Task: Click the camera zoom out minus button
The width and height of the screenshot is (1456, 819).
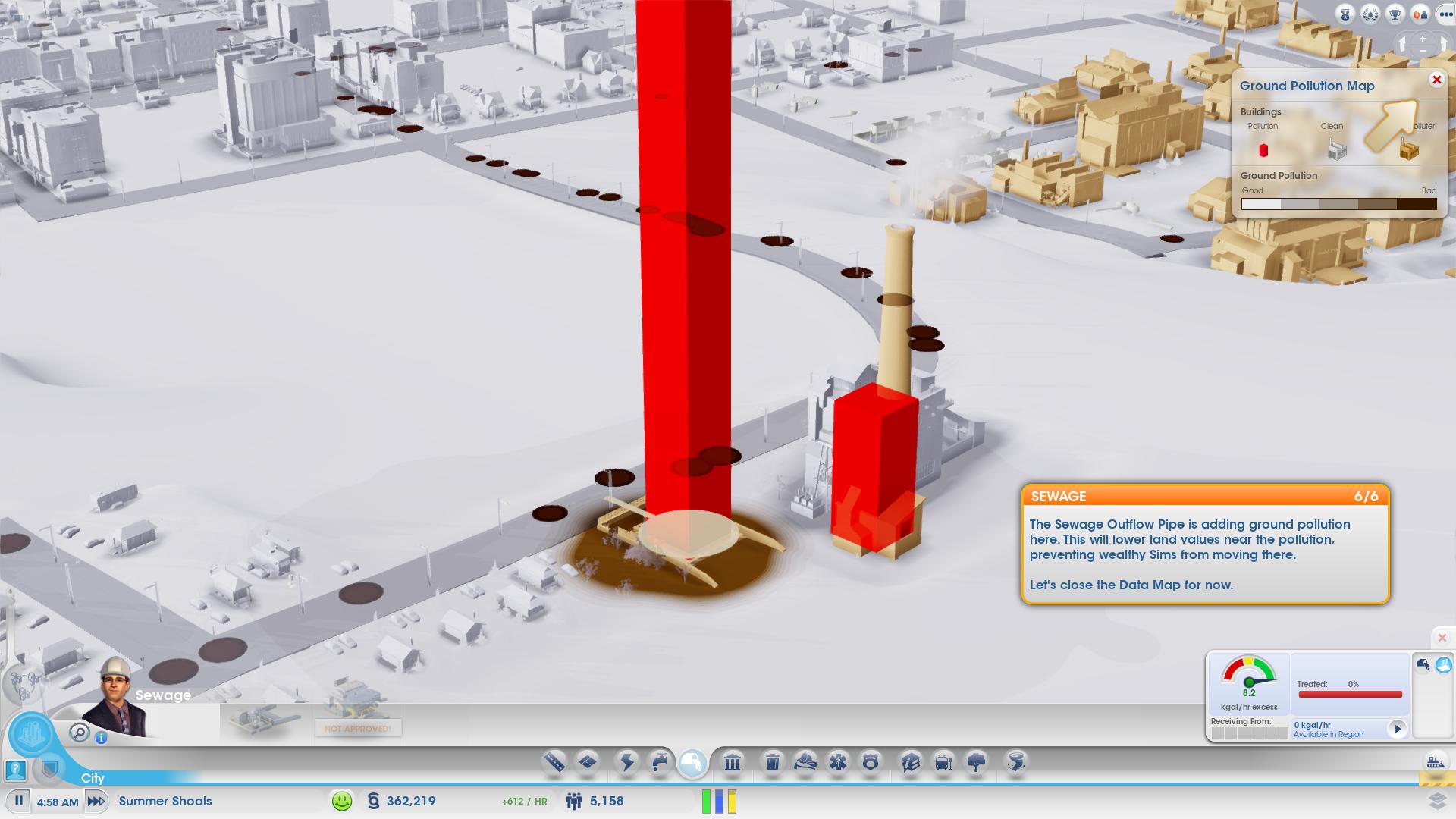Action: point(1423,50)
